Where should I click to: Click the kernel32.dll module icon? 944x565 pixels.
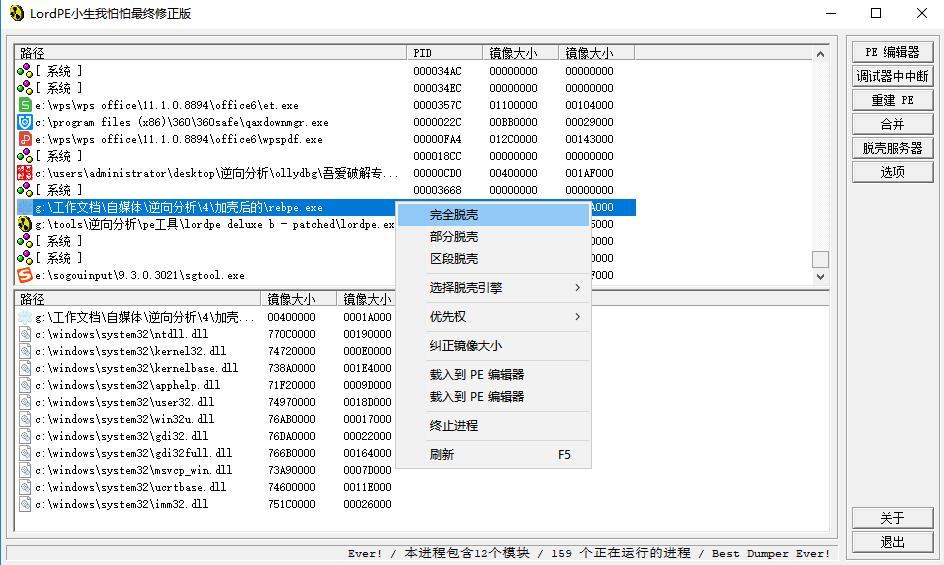point(25,351)
